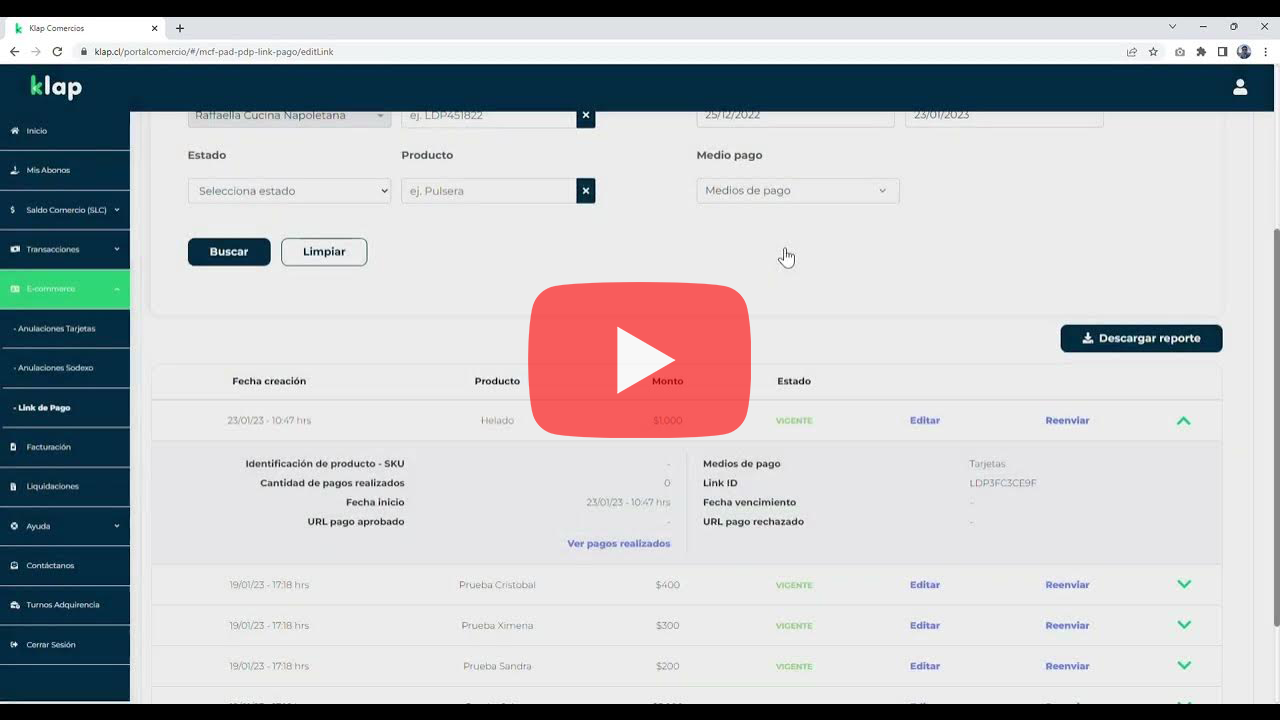Open browser extensions puzzle icon
Screen dimensions: 1280x720
(x=1201, y=52)
